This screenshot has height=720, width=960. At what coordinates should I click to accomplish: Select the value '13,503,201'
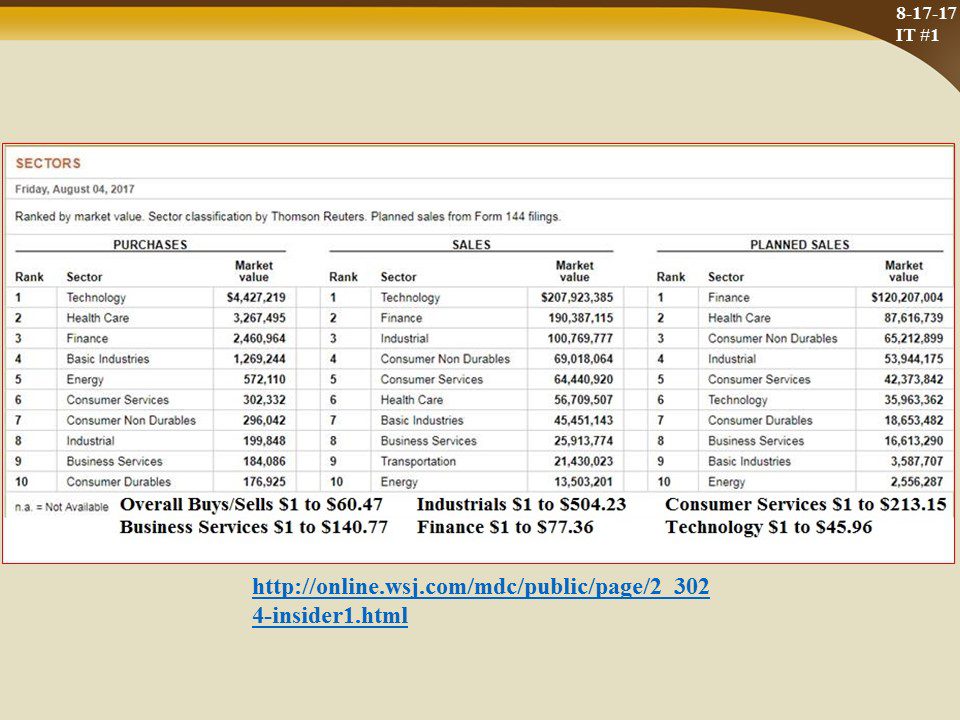[583, 482]
